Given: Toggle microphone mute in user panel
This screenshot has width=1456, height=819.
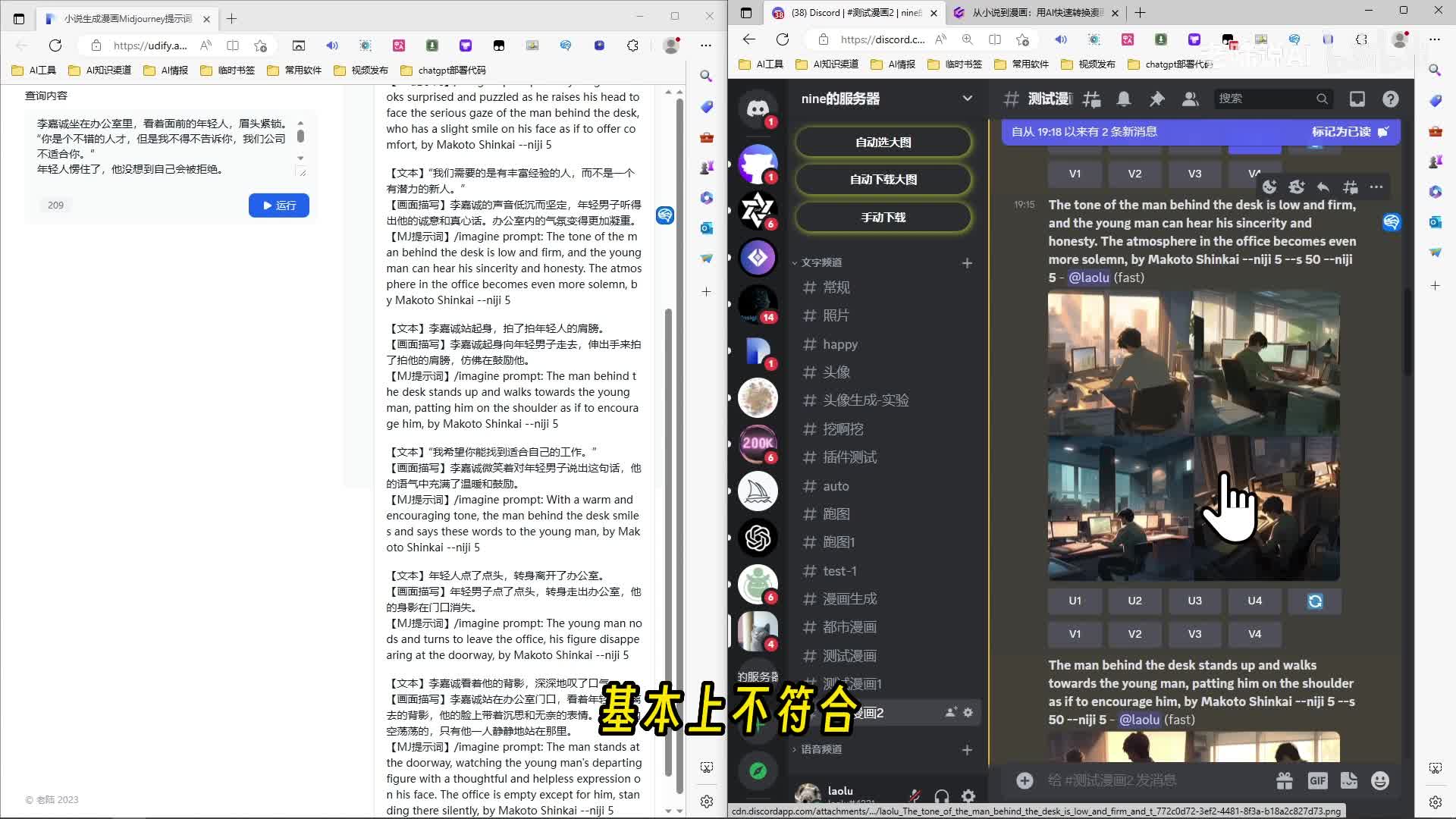Looking at the screenshot, I should [x=915, y=795].
